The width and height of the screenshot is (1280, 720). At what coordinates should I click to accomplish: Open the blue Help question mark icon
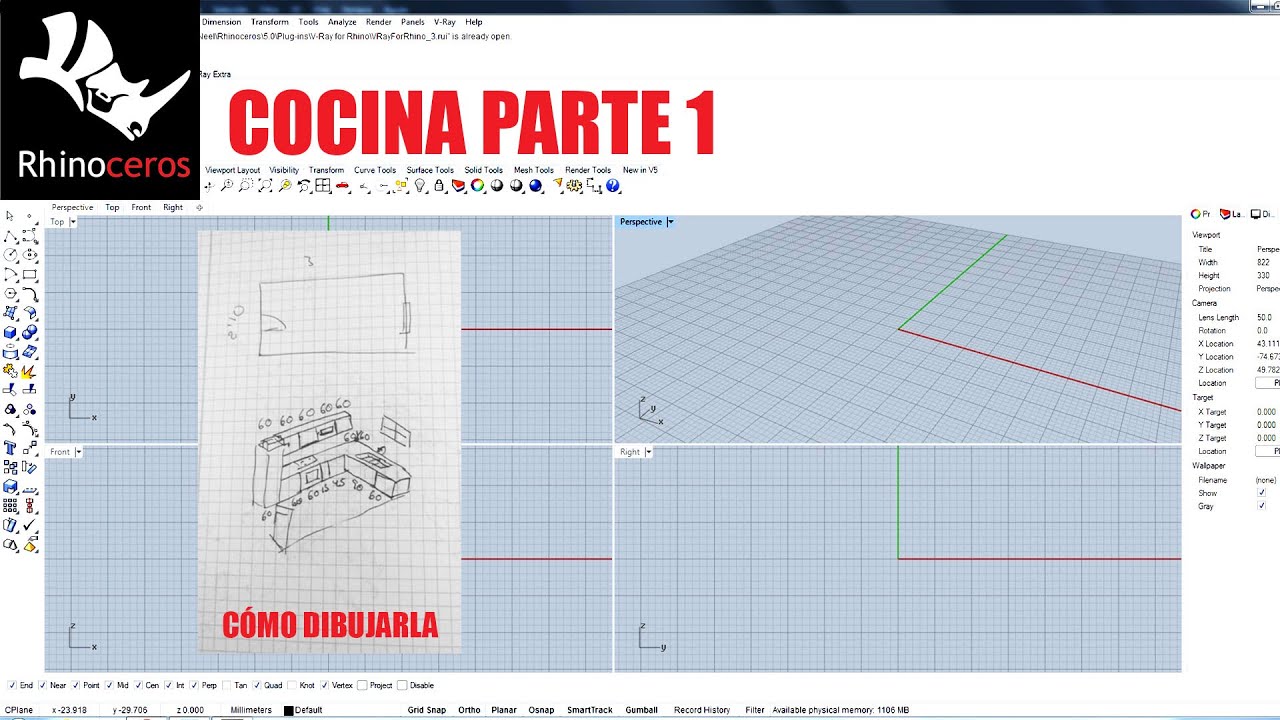[613, 186]
